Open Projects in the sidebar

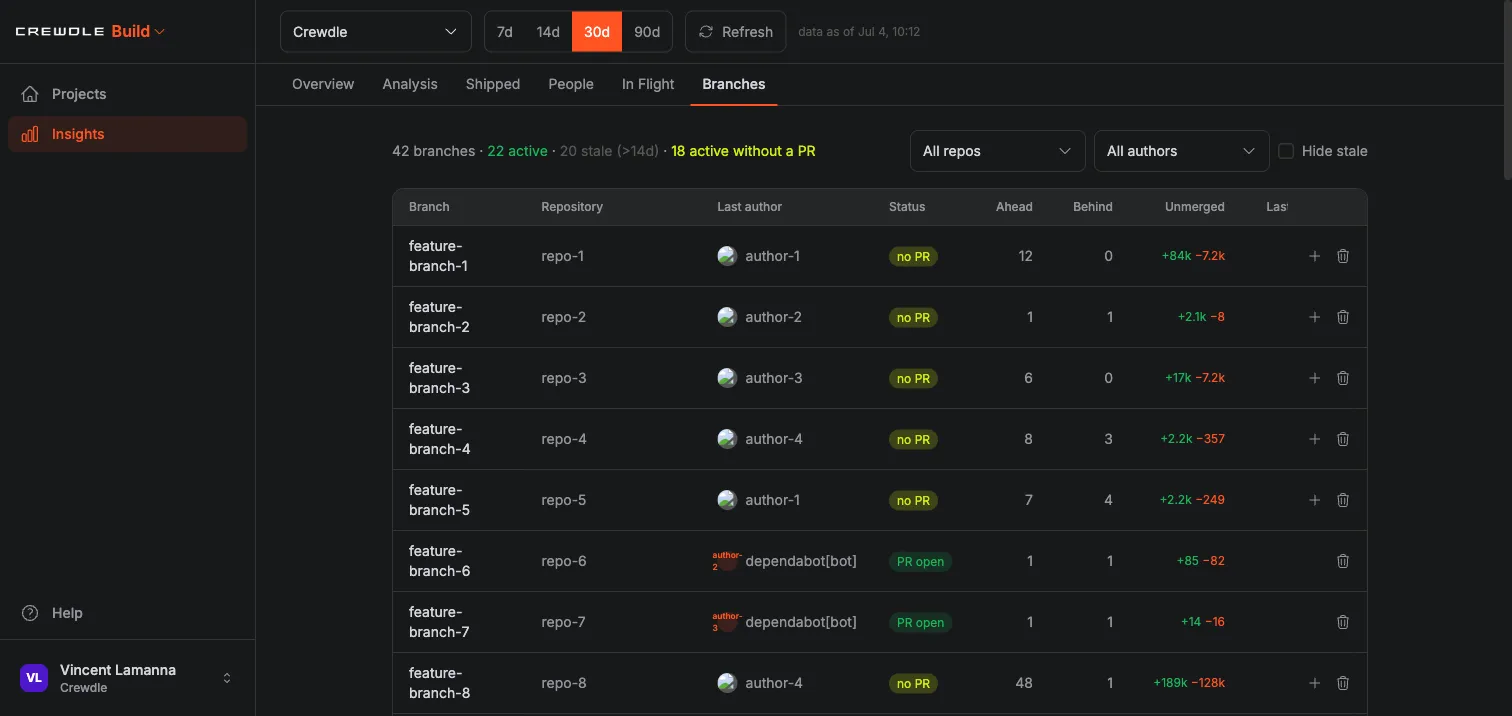[x=127, y=94]
